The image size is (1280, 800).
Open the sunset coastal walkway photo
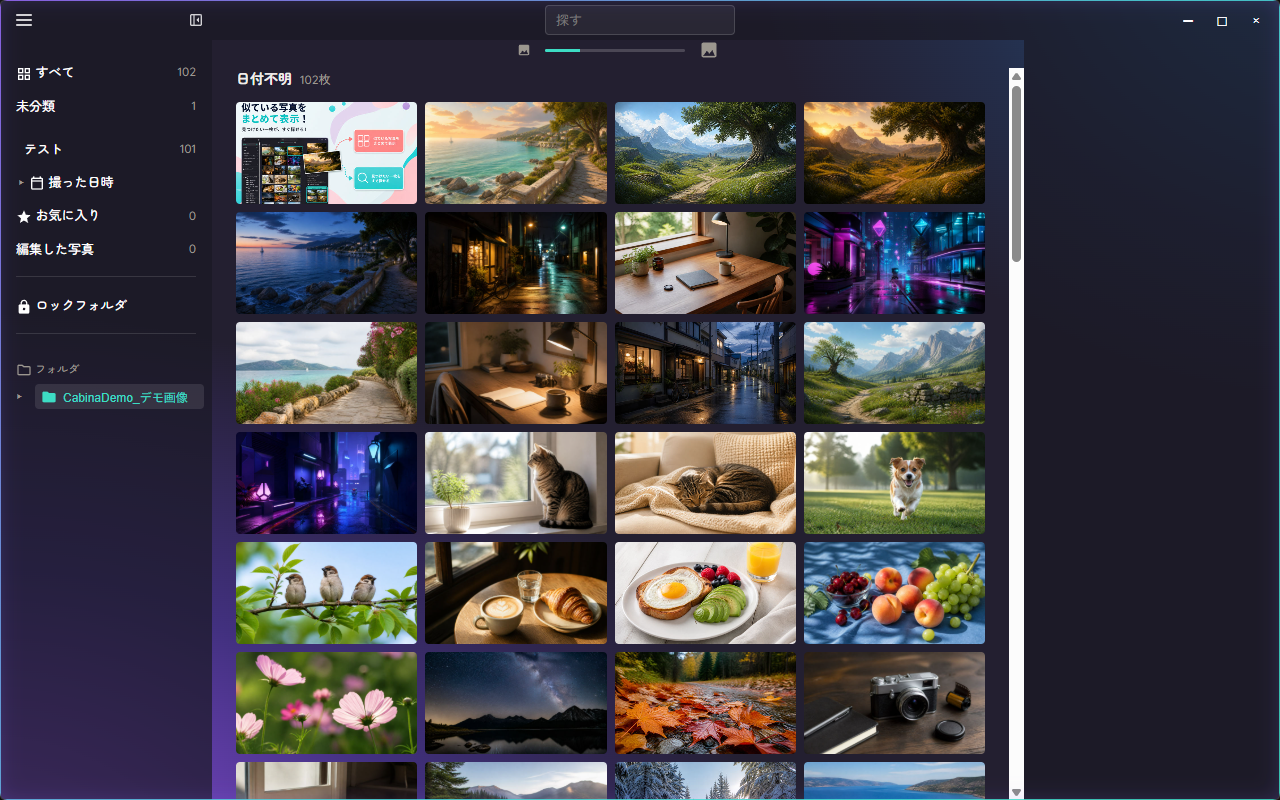coord(516,153)
